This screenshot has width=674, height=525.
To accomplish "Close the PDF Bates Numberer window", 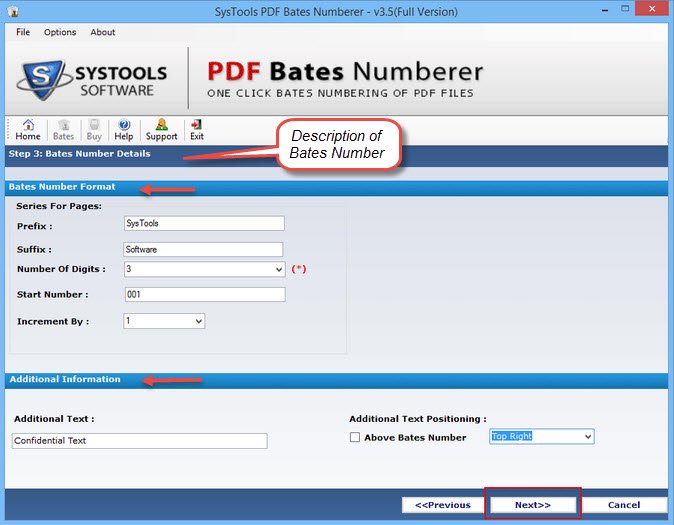I will point(652,9).
